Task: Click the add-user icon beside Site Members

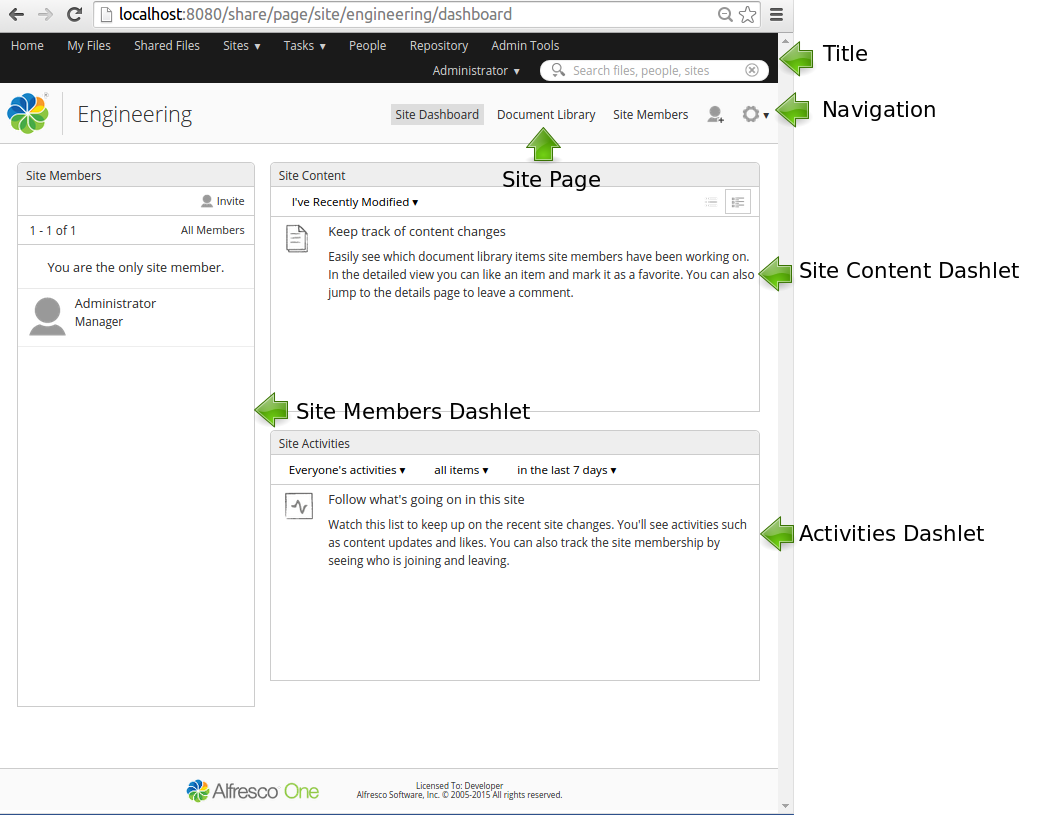Action: [715, 115]
